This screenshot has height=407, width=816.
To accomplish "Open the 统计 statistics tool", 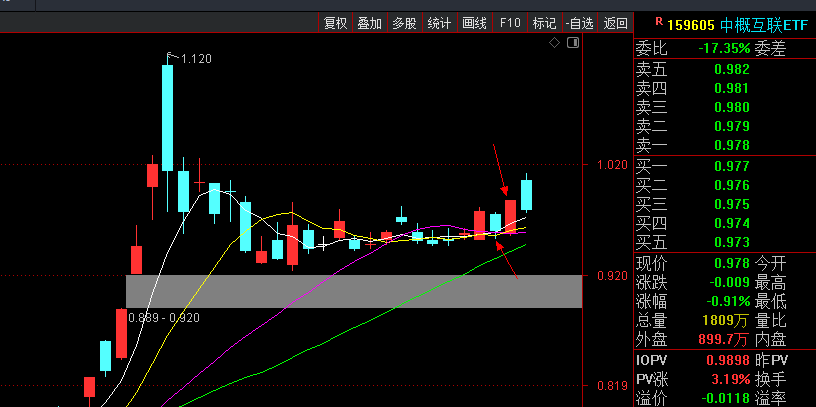I will pyautogui.click(x=439, y=23).
